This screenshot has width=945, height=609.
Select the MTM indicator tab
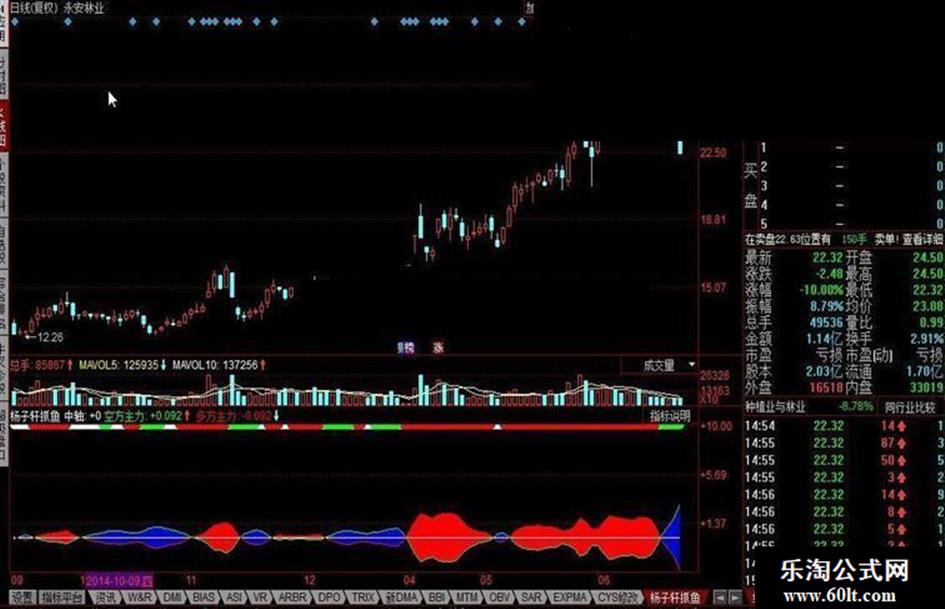coord(466,597)
